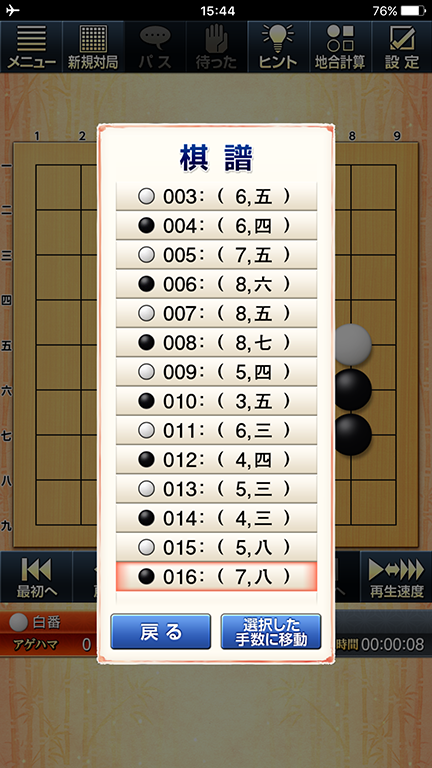Click the 戻る back button
Viewport: 432px width, 768px height.
click(161, 632)
